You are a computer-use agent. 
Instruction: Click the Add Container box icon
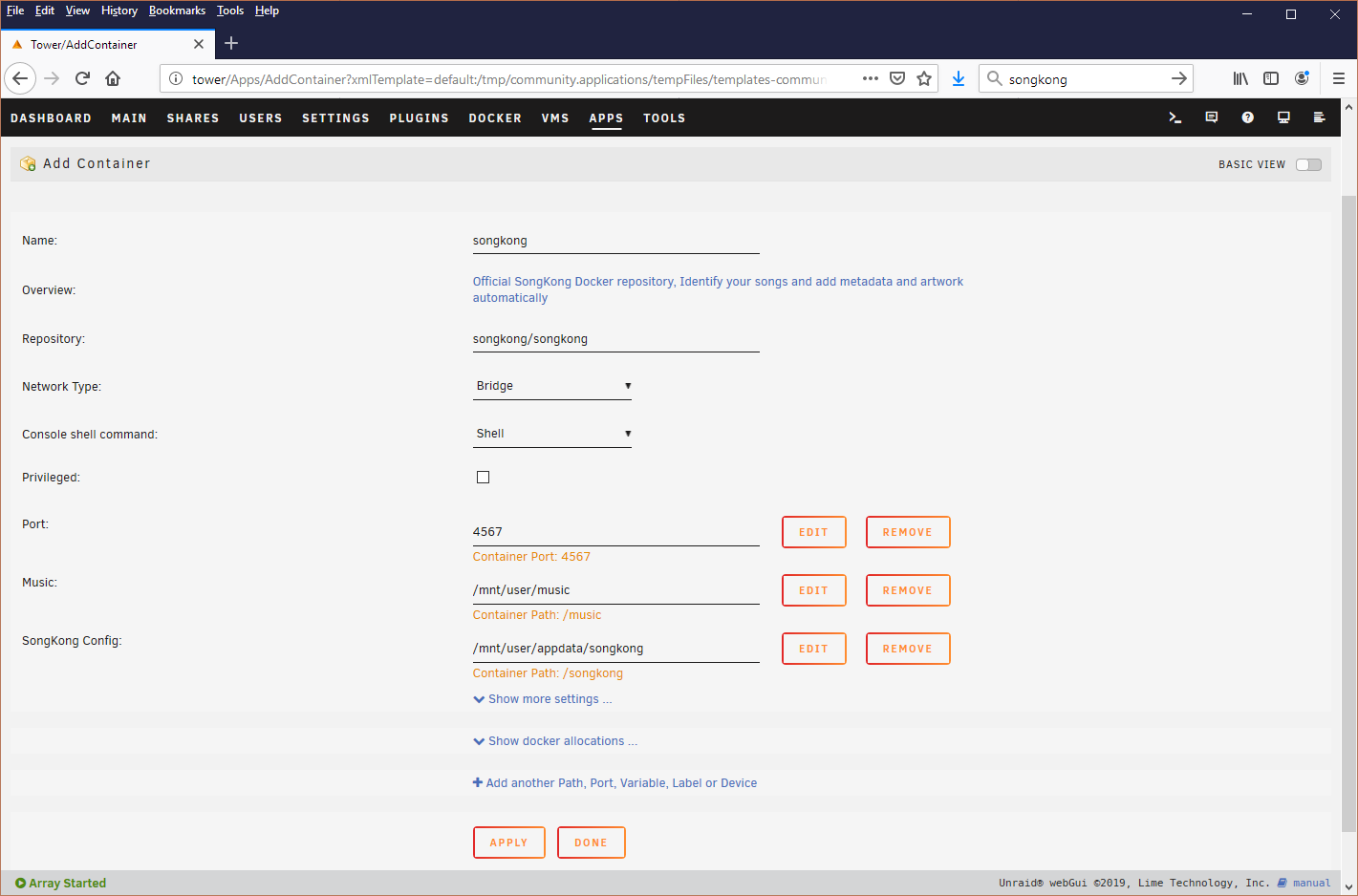click(x=28, y=164)
